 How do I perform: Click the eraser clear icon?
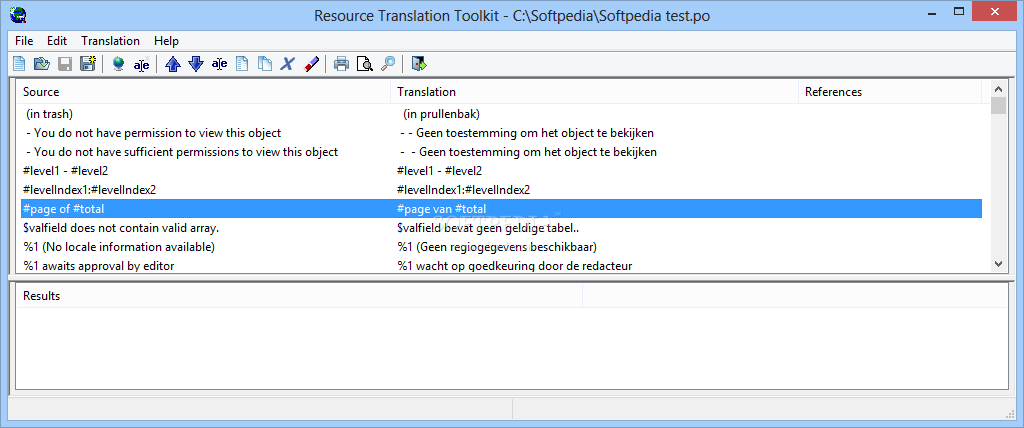coord(312,64)
